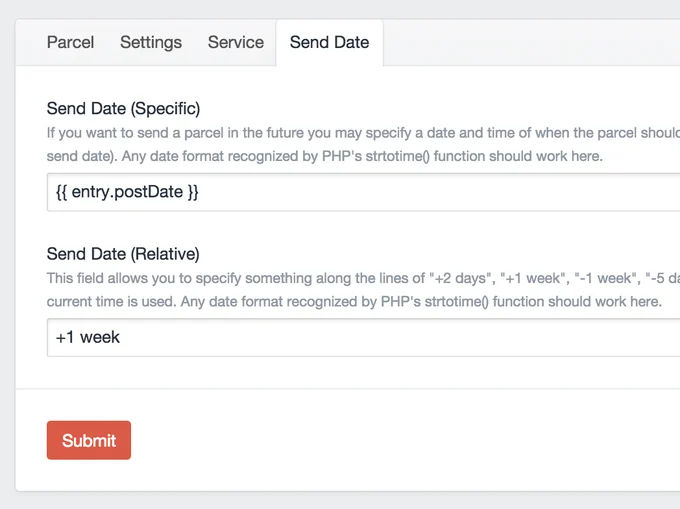The width and height of the screenshot is (680, 509).
Task: Select the Service tab
Action: pos(235,42)
